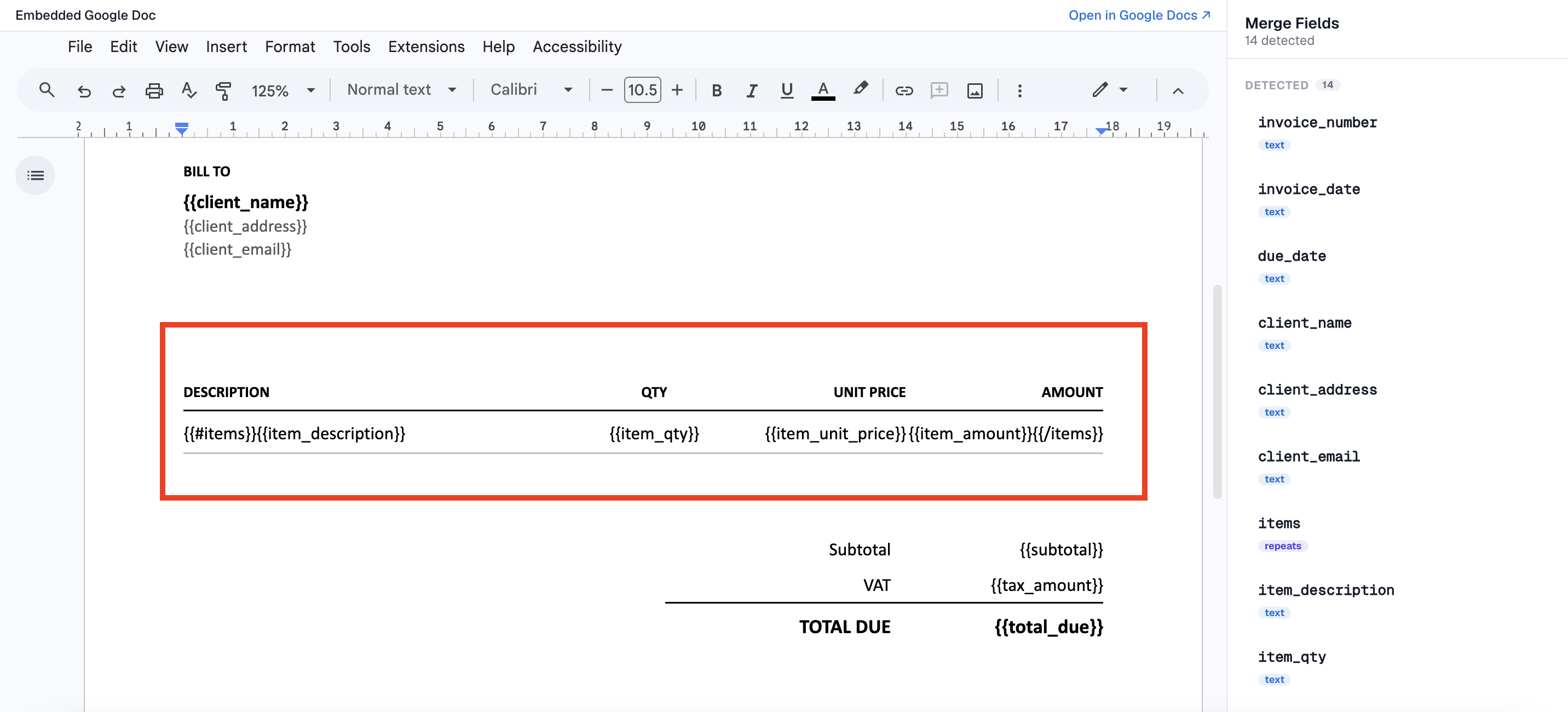
Task: Click the {{subtotal}} placeholder
Action: tap(1061, 550)
